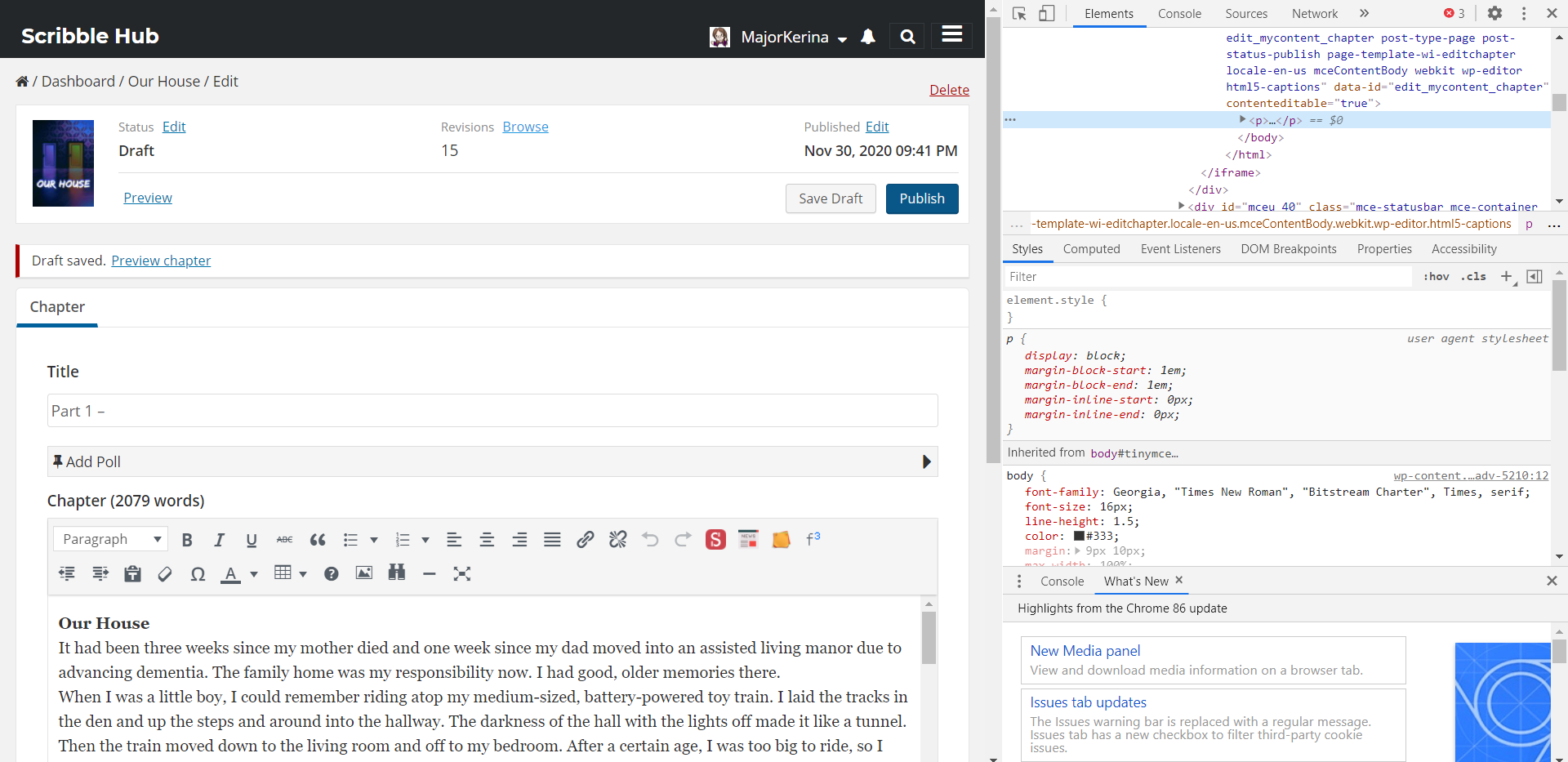The width and height of the screenshot is (1568, 762).
Task: Insert an image into the chapter
Action: pos(364,573)
